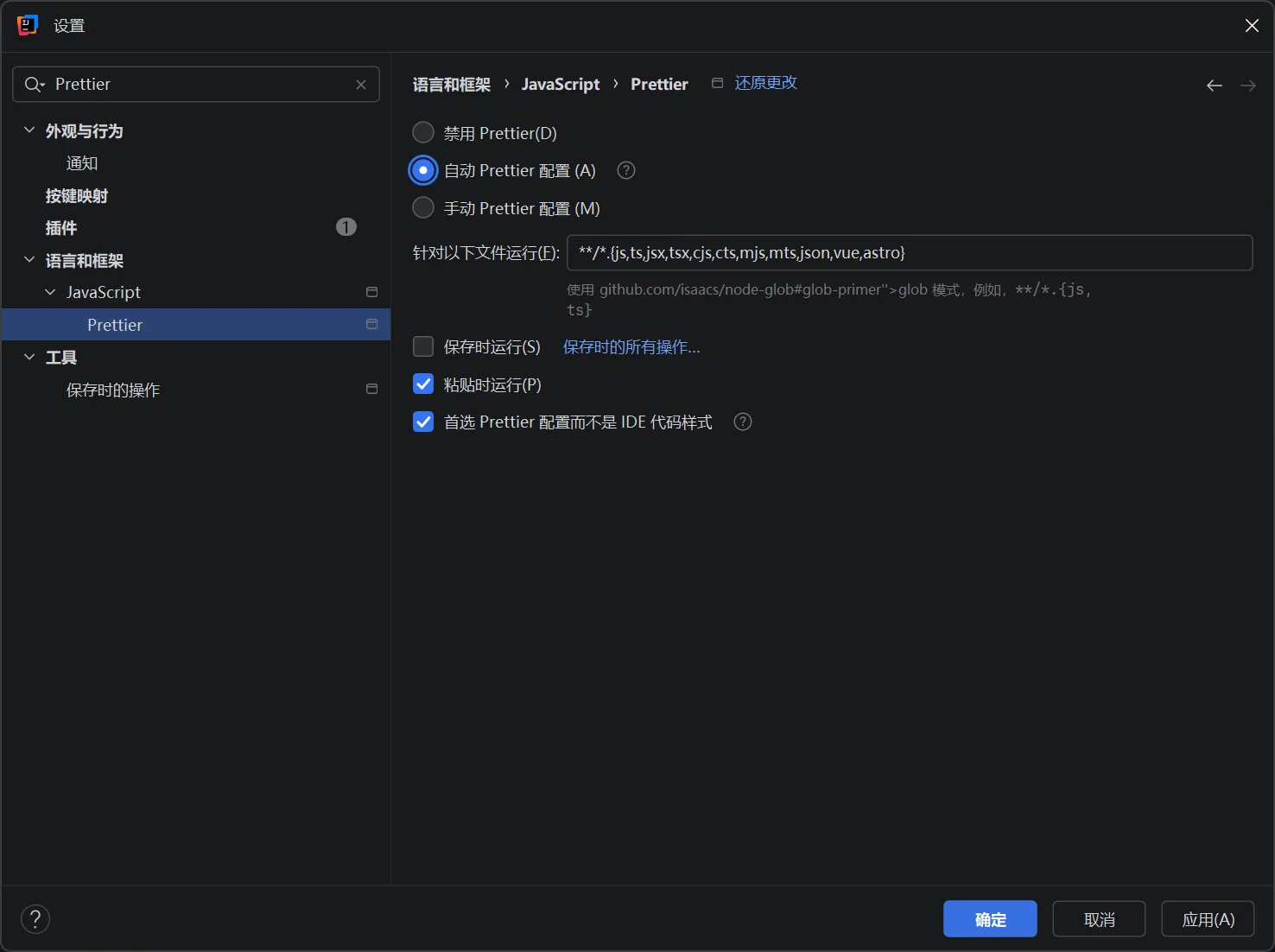This screenshot has height=952, width=1275.
Task: Open help for automatic Prettier configuration
Action: click(626, 170)
